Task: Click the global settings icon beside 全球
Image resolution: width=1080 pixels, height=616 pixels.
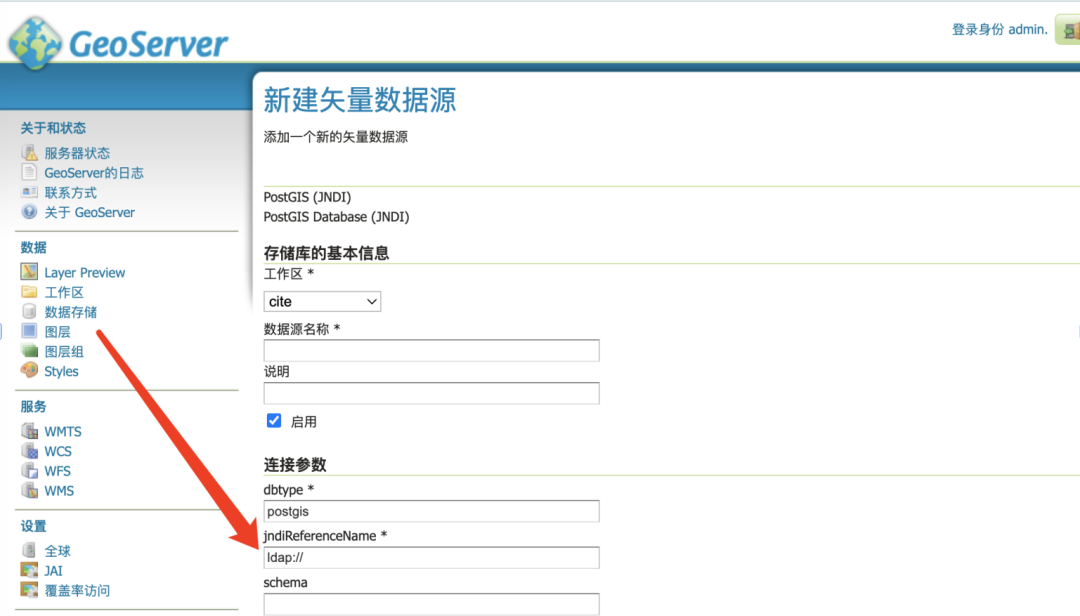Action: point(29,550)
